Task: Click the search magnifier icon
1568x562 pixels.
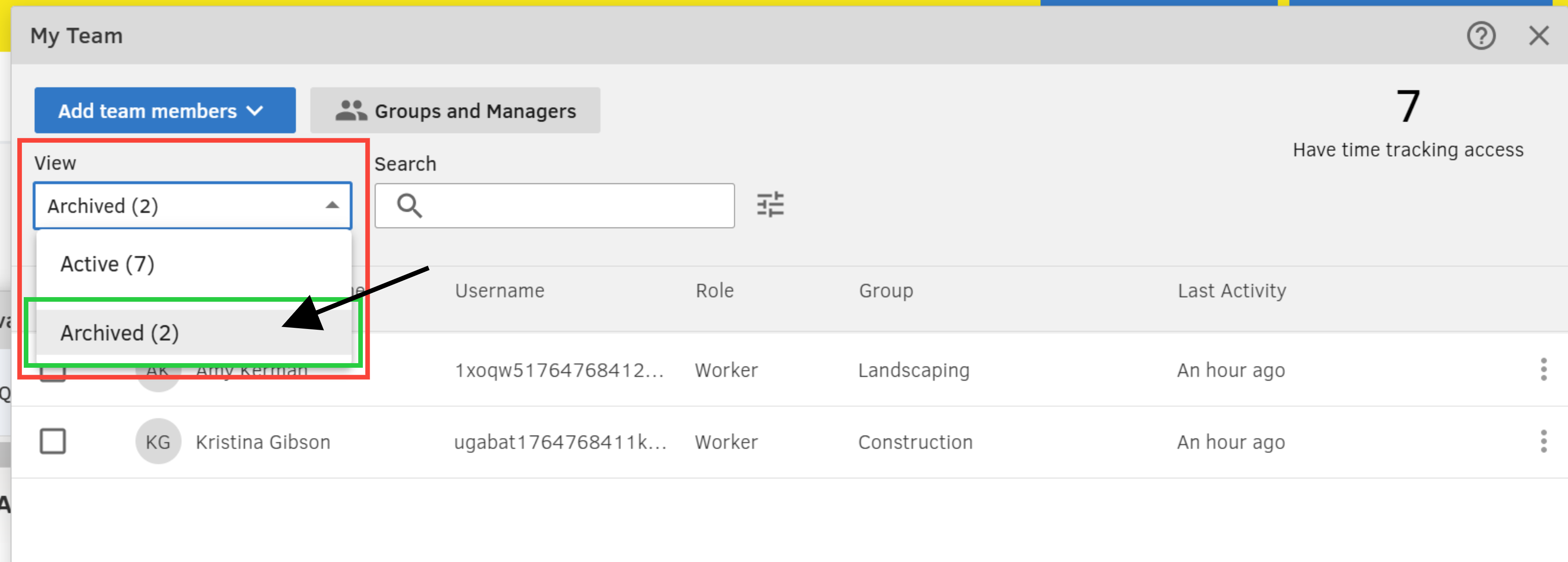Action: tap(409, 206)
